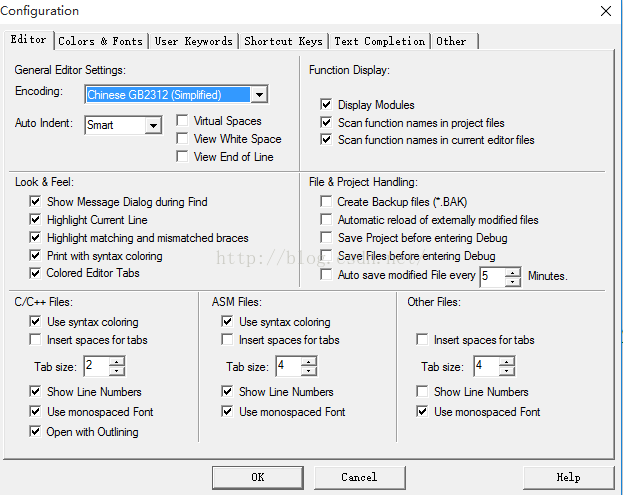Confirm settings with OK button

coord(258,478)
